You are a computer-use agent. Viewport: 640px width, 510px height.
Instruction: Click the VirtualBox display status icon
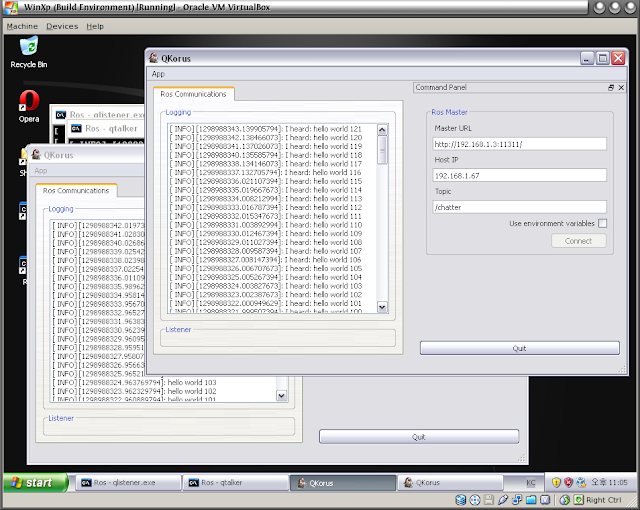pos(545,500)
